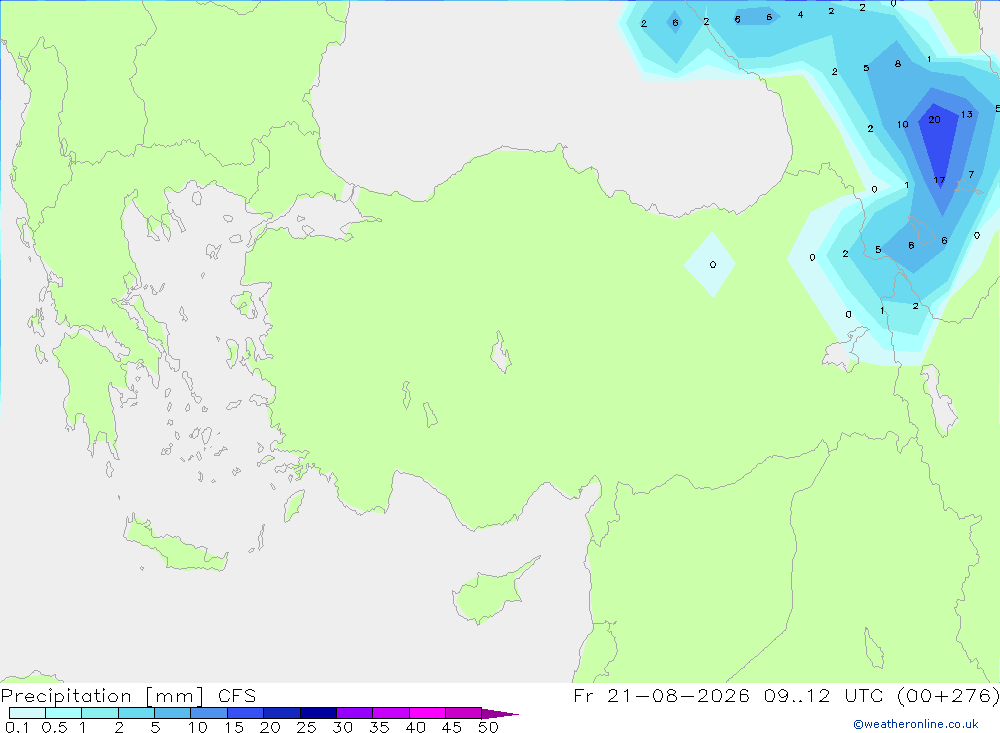Click the '0.1' legend scale label
Screen dimensions: 1000x733
[x=17, y=727]
